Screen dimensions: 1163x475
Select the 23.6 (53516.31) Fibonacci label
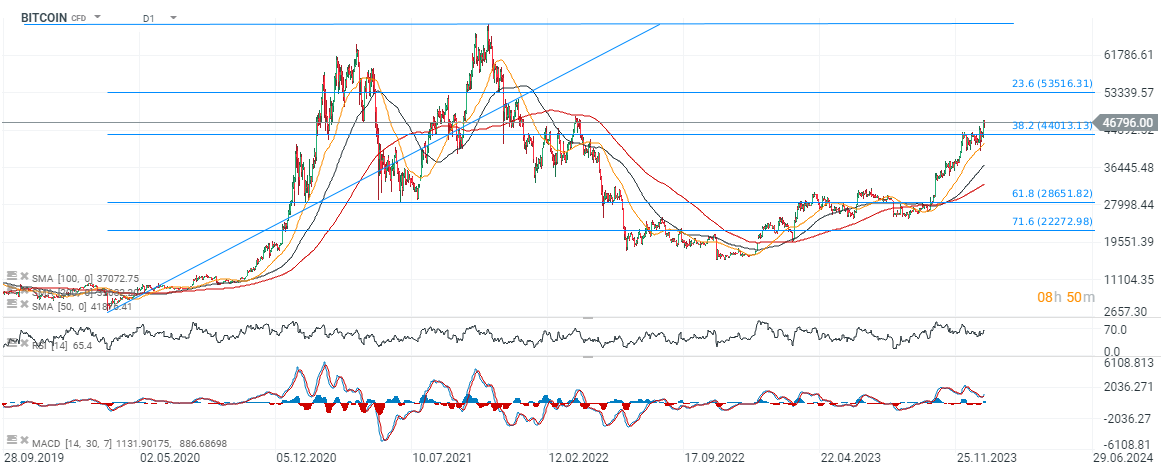[x=1052, y=83]
